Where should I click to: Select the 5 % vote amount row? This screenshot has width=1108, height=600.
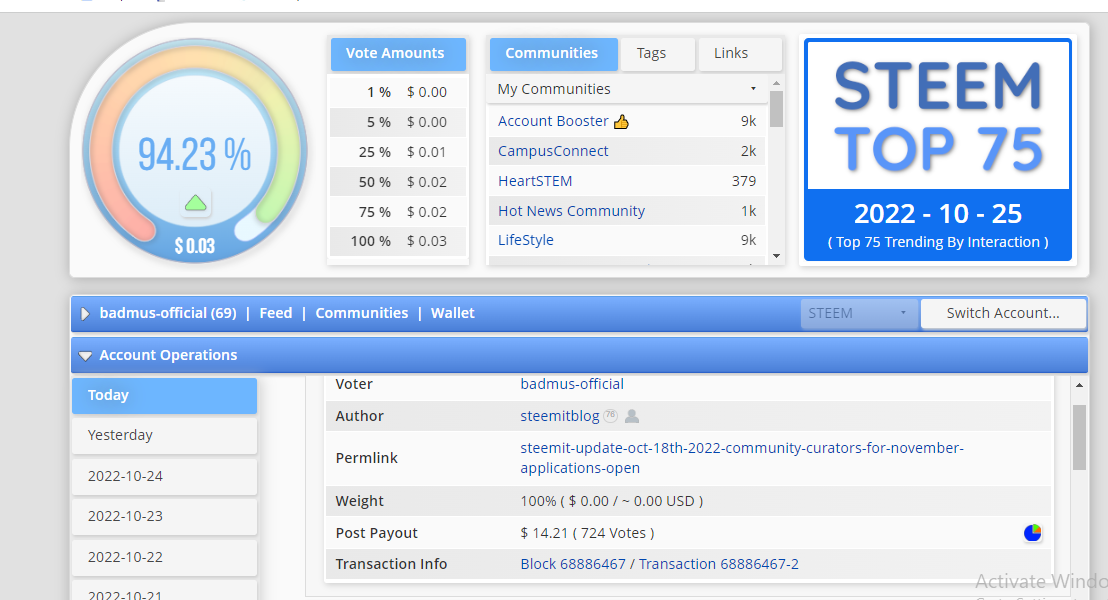[x=398, y=122]
